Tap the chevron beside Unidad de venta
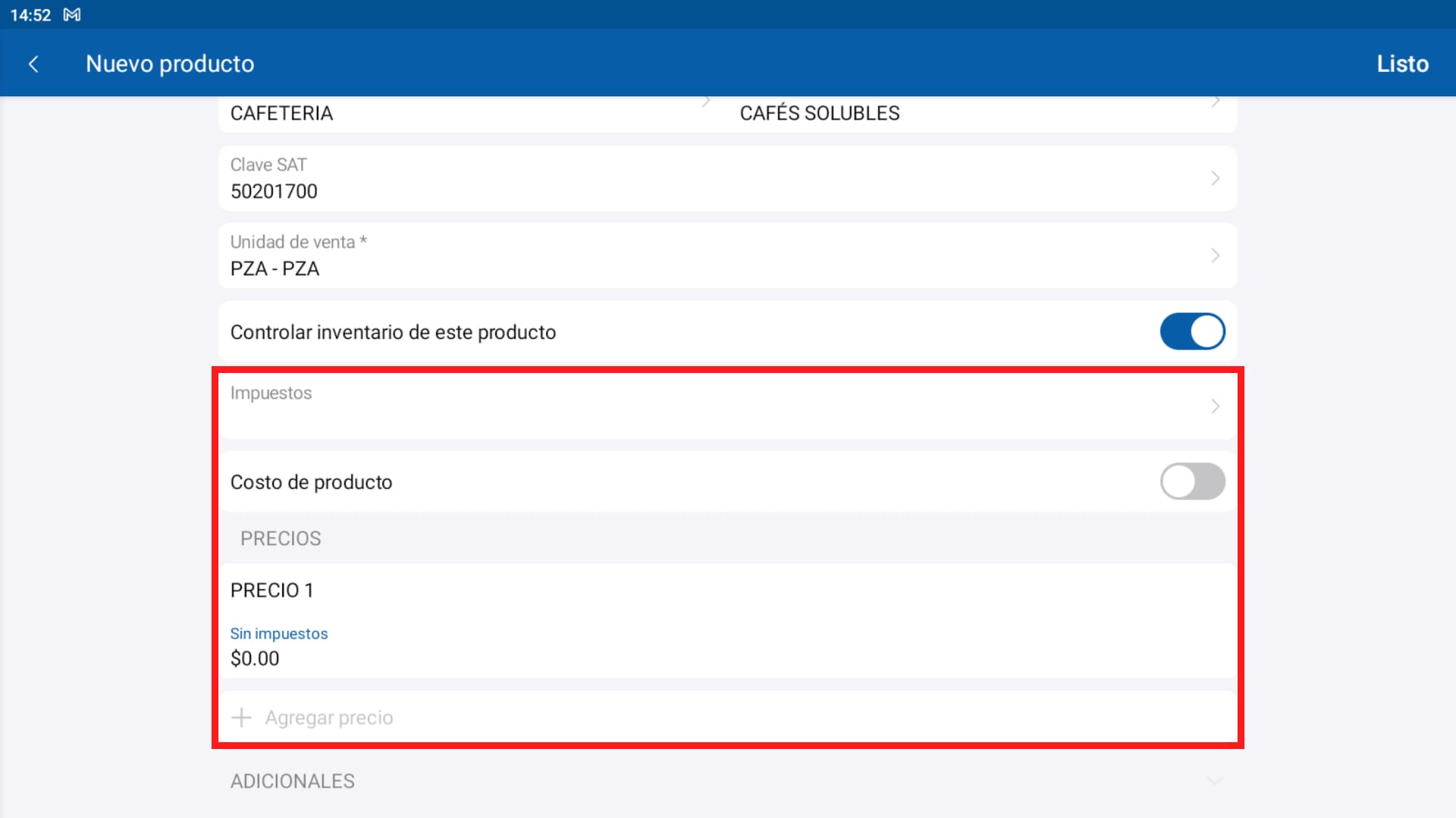1456x818 pixels. click(1216, 255)
